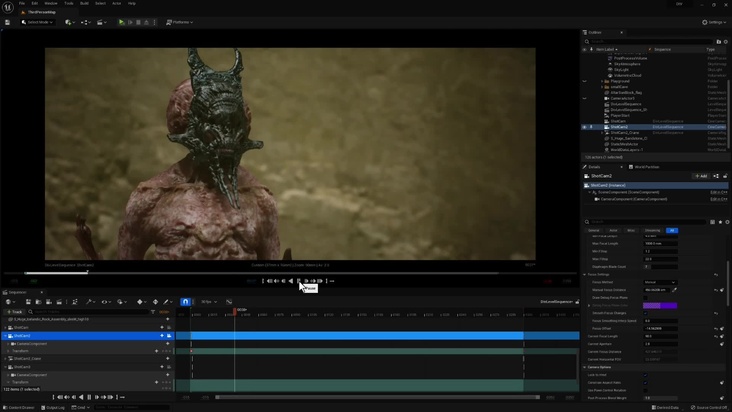Open the Cmd console type dropdown
The image size is (732, 412).
81,407
